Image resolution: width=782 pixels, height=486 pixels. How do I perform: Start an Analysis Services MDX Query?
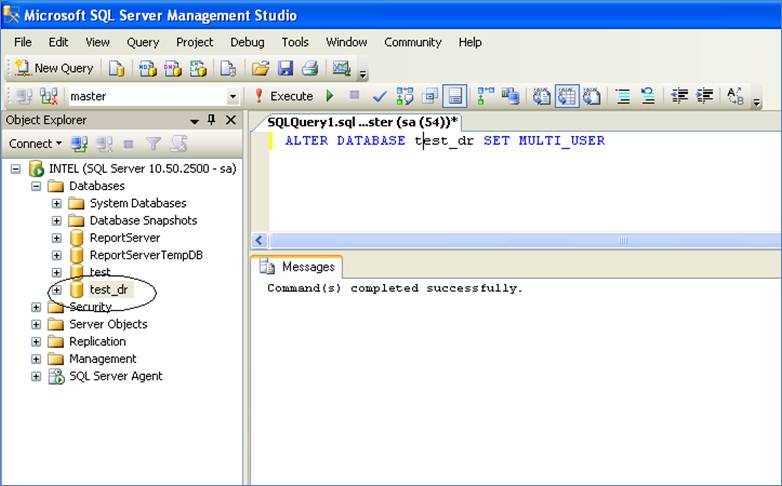click(147, 68)
